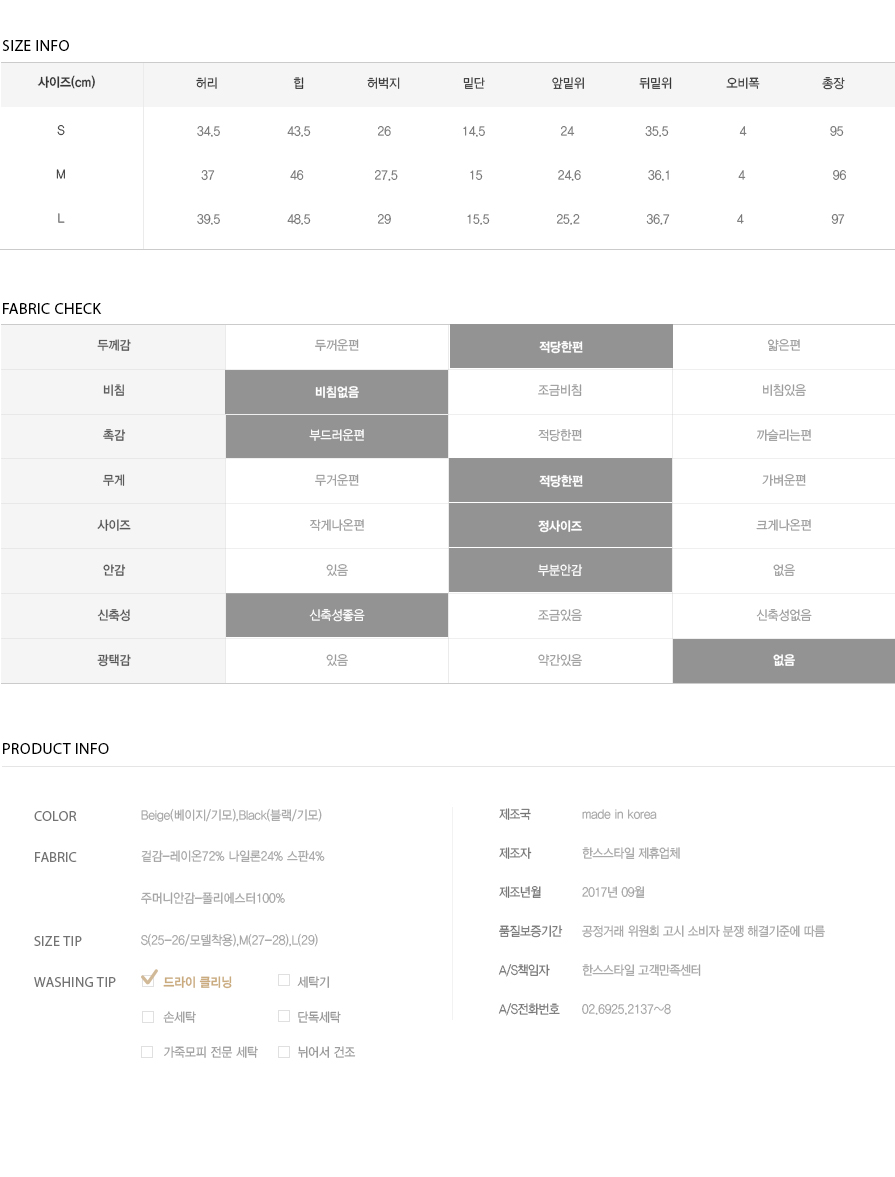Click the S(25-26/모델착용) size tip text
Screen dimensions: 895x1177
[230, 940]
